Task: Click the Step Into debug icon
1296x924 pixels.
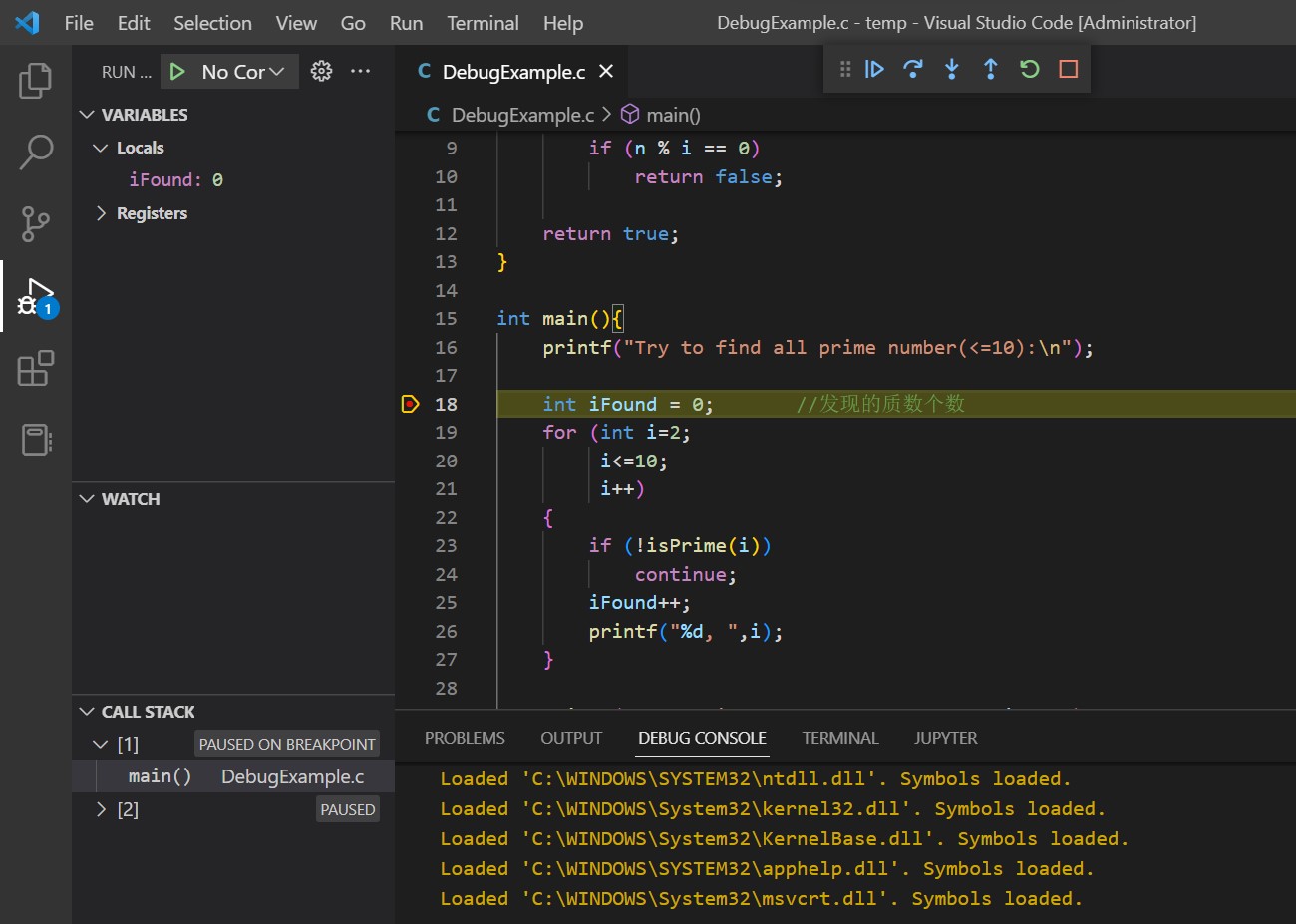Action: tap(952, 69)
